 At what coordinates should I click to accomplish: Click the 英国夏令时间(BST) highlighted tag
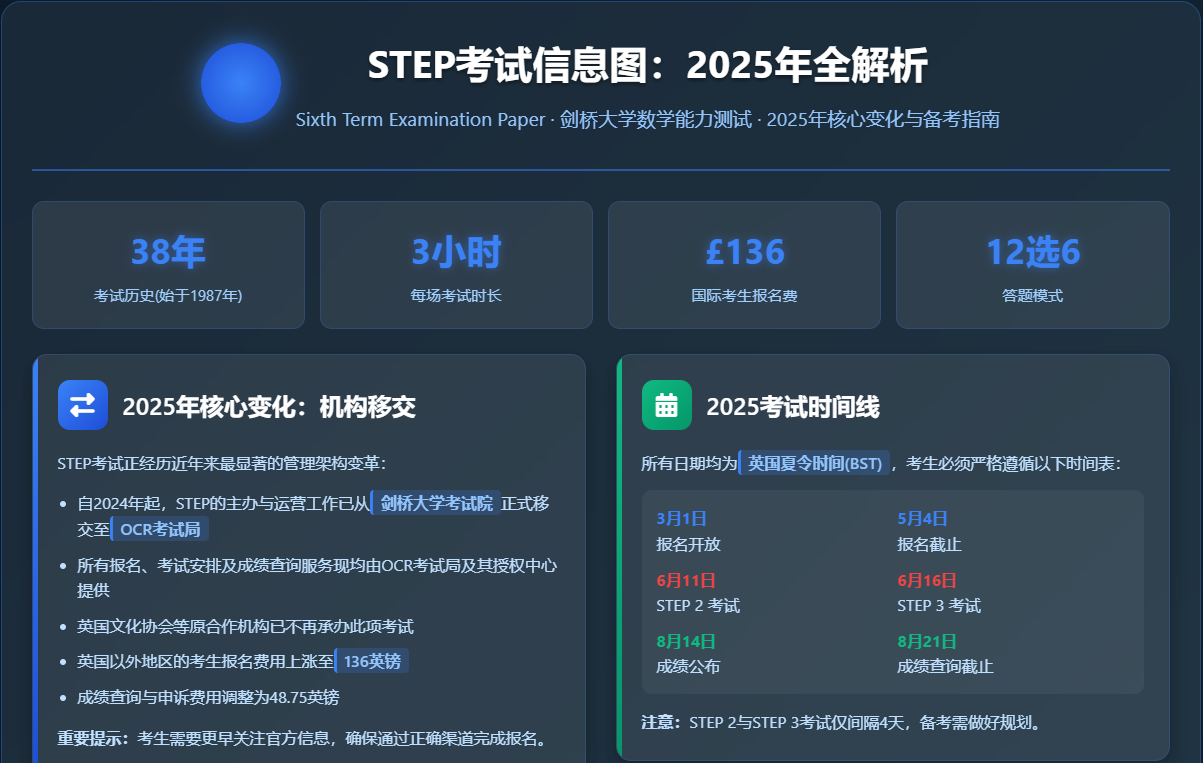pyautogui.click(x=814, y=464)
